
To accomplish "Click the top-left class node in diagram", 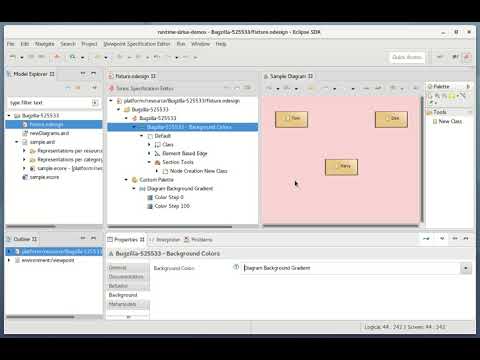I will tap(291, 119).
